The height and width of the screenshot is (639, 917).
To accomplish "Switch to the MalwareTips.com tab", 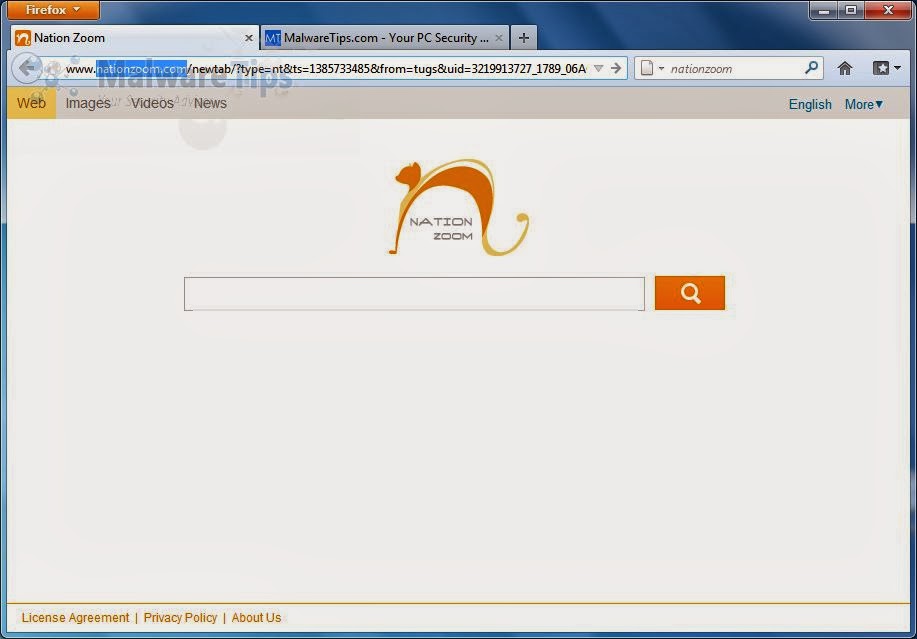I will coord(385,38).
